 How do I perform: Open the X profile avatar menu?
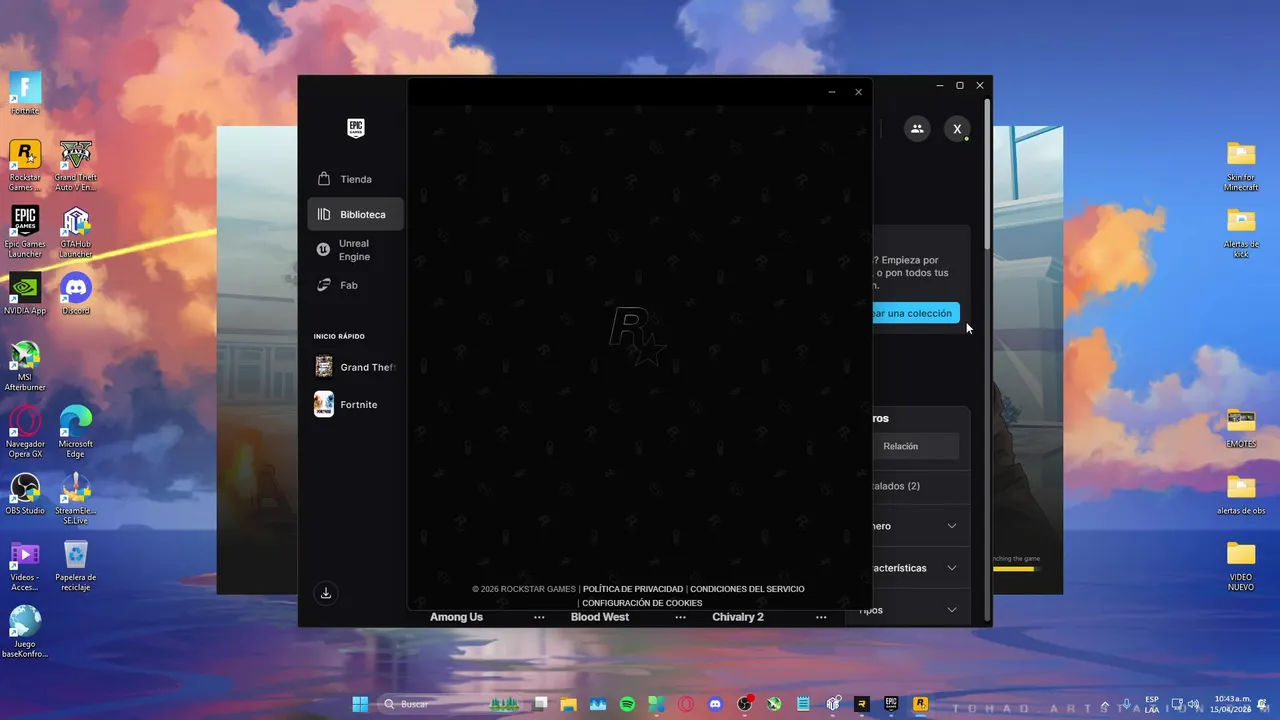[957, 129]
